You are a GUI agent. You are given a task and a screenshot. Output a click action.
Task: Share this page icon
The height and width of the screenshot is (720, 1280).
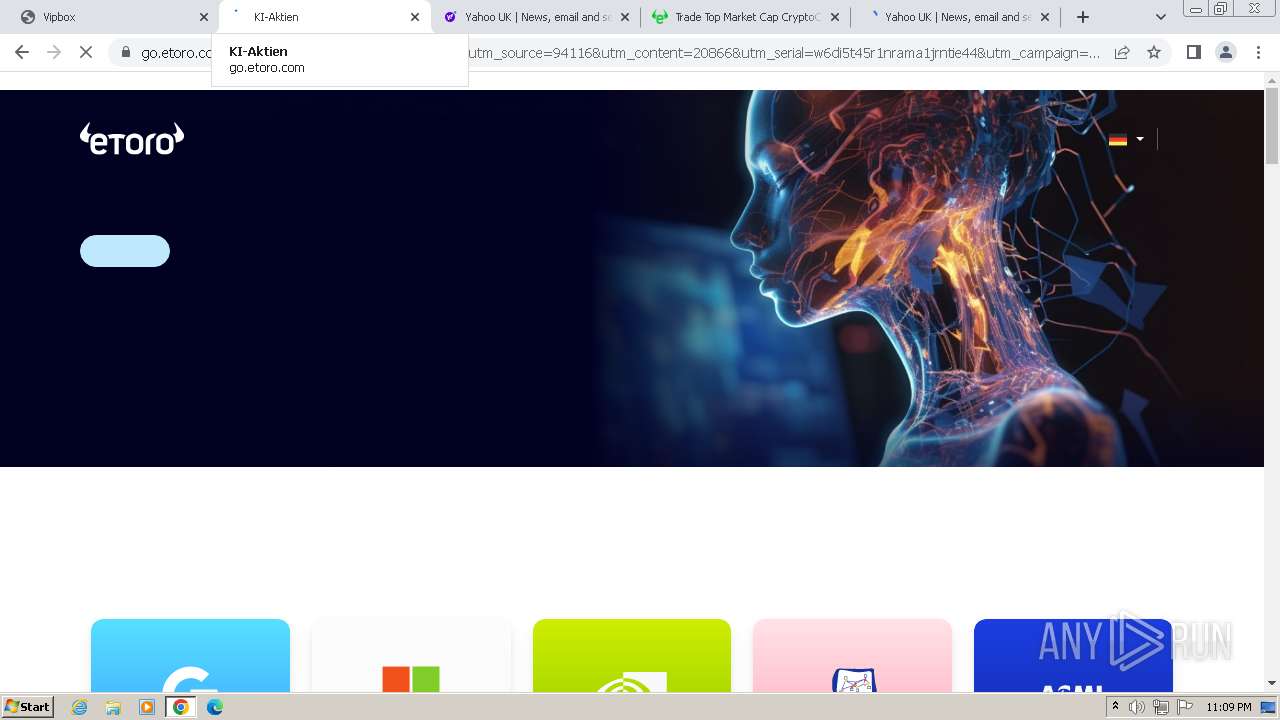pos(1122,52)
